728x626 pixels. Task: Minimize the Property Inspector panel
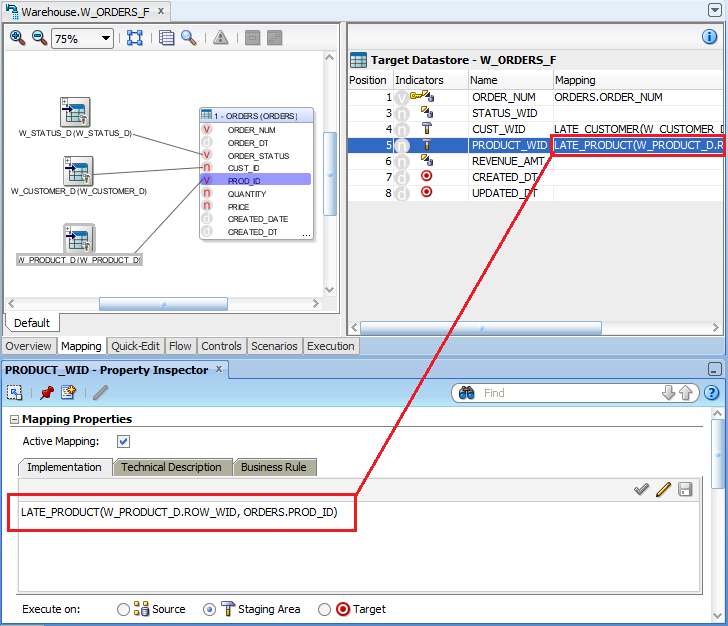(715, 369)
